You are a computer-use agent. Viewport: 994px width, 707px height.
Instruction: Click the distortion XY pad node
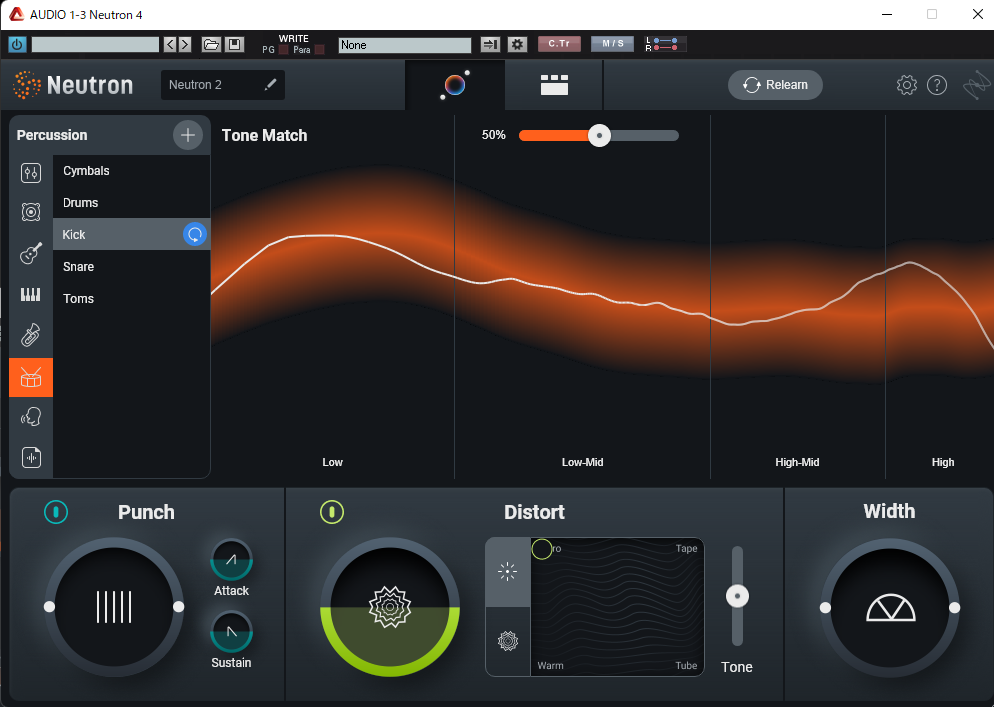[541, 548]
